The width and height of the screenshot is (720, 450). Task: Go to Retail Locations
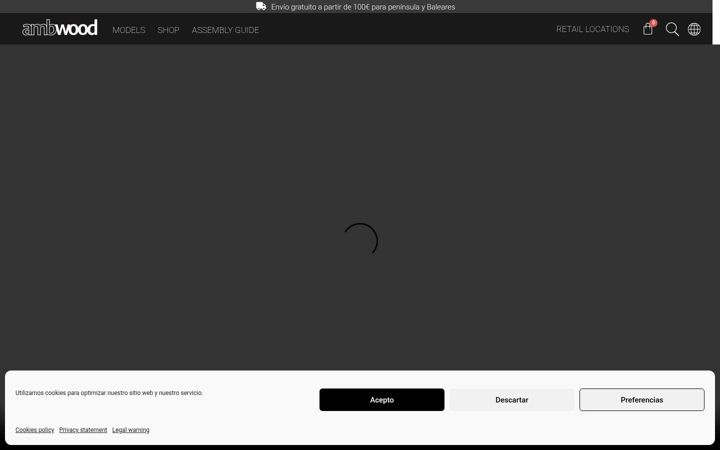pos(592,29)
